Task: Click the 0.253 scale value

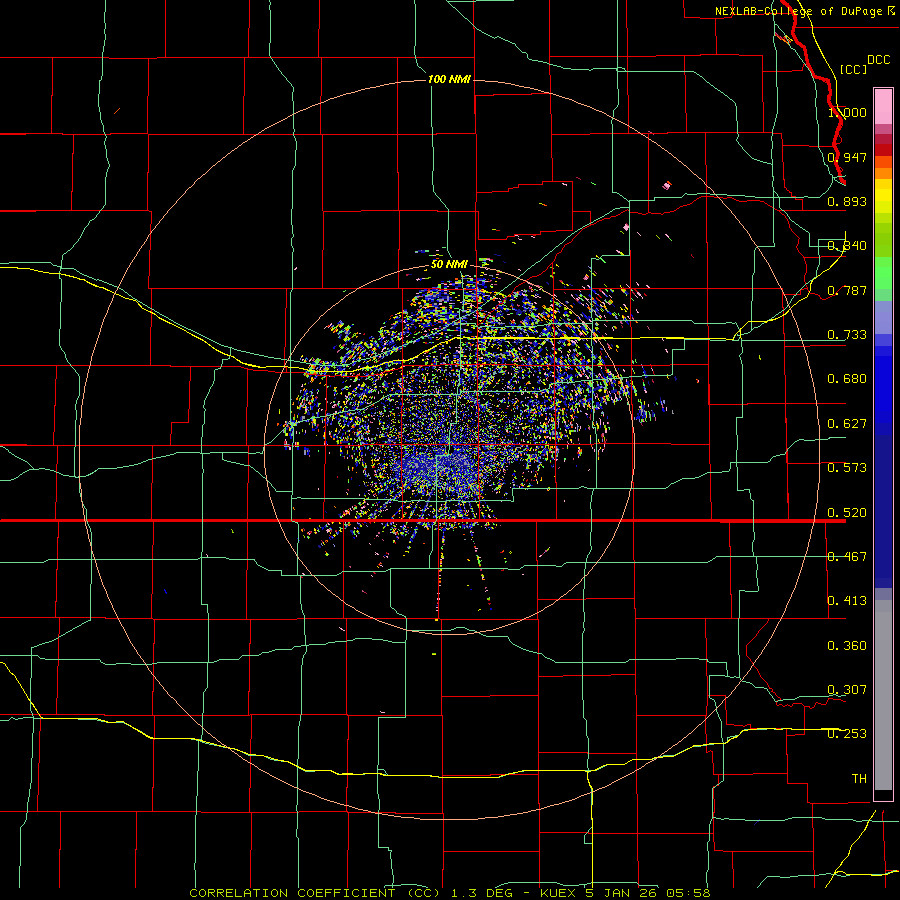Action: point(847,734)
